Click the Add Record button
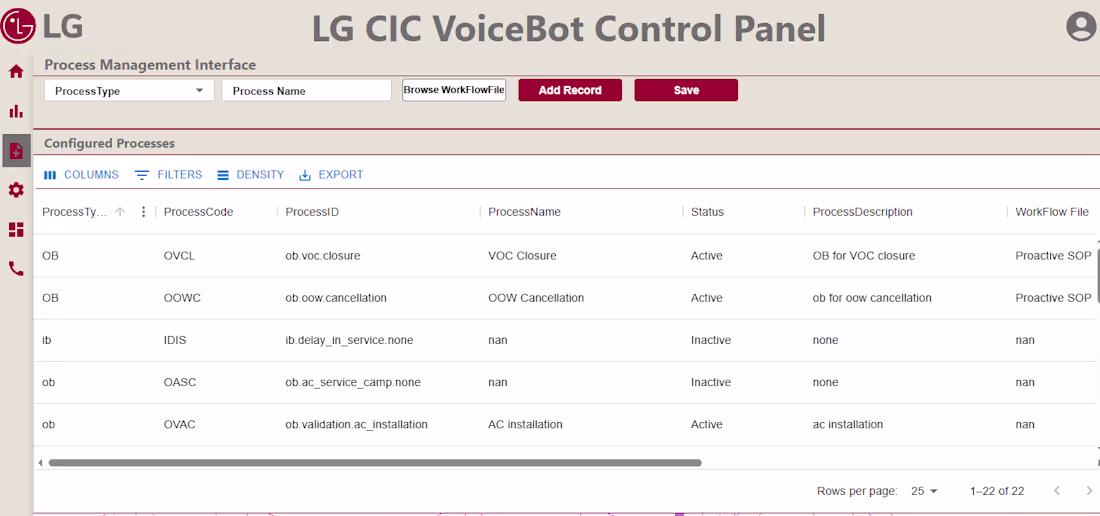Screen dimensions: 1100x516 click(570, 90)
